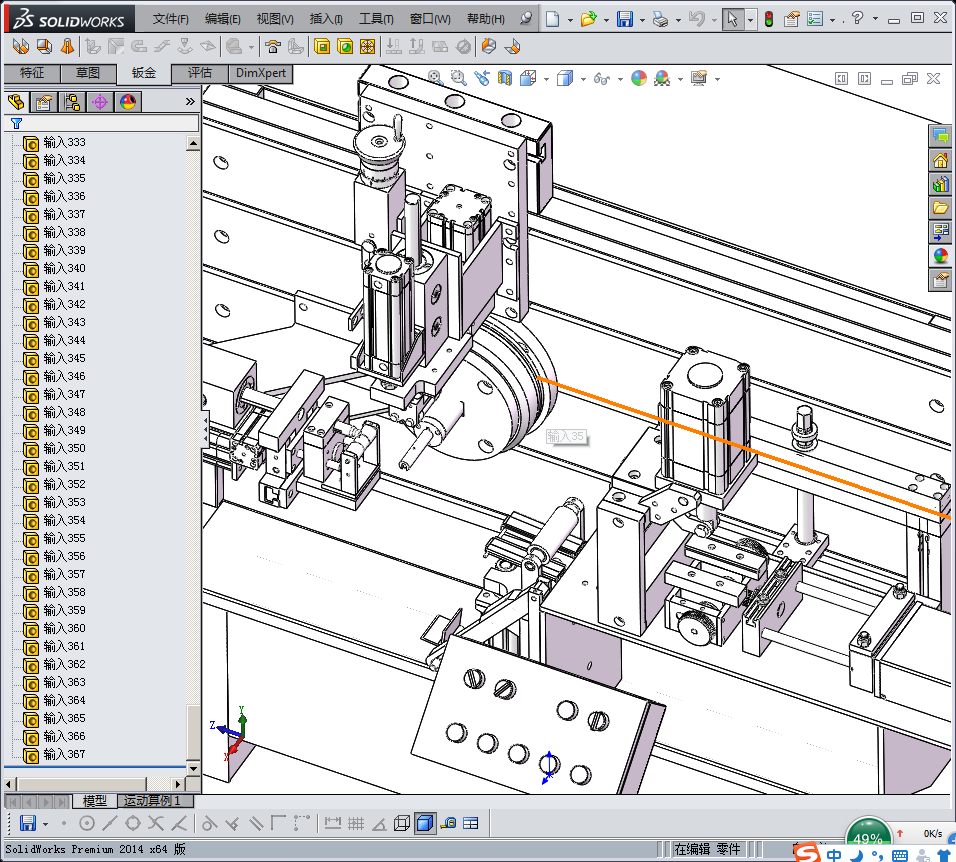
Task: Click the Save icon in top toolbar
Action: click(624, 19)
